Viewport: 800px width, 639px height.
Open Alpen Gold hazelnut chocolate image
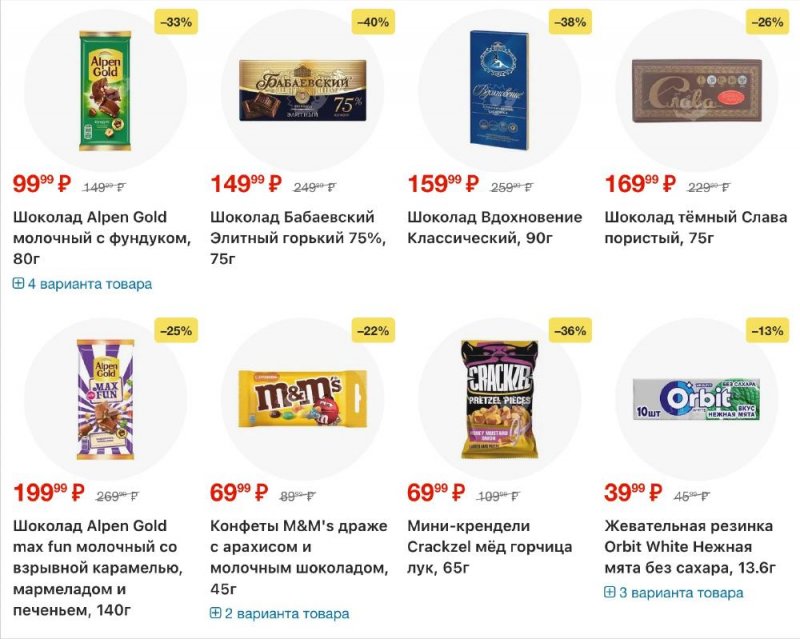tap(105, 90)
